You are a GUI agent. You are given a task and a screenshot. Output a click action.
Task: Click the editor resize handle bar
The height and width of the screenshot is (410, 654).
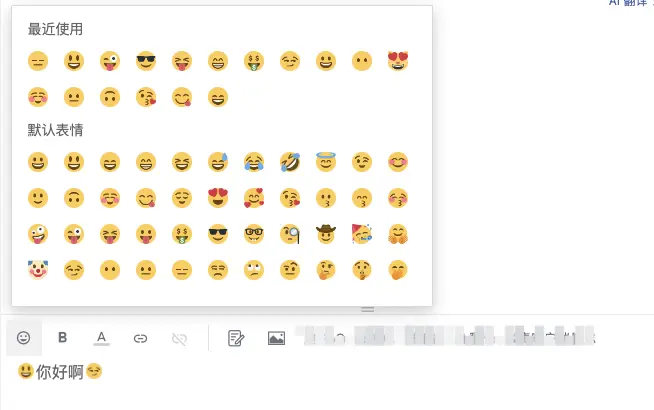click(x=367, y=309)
